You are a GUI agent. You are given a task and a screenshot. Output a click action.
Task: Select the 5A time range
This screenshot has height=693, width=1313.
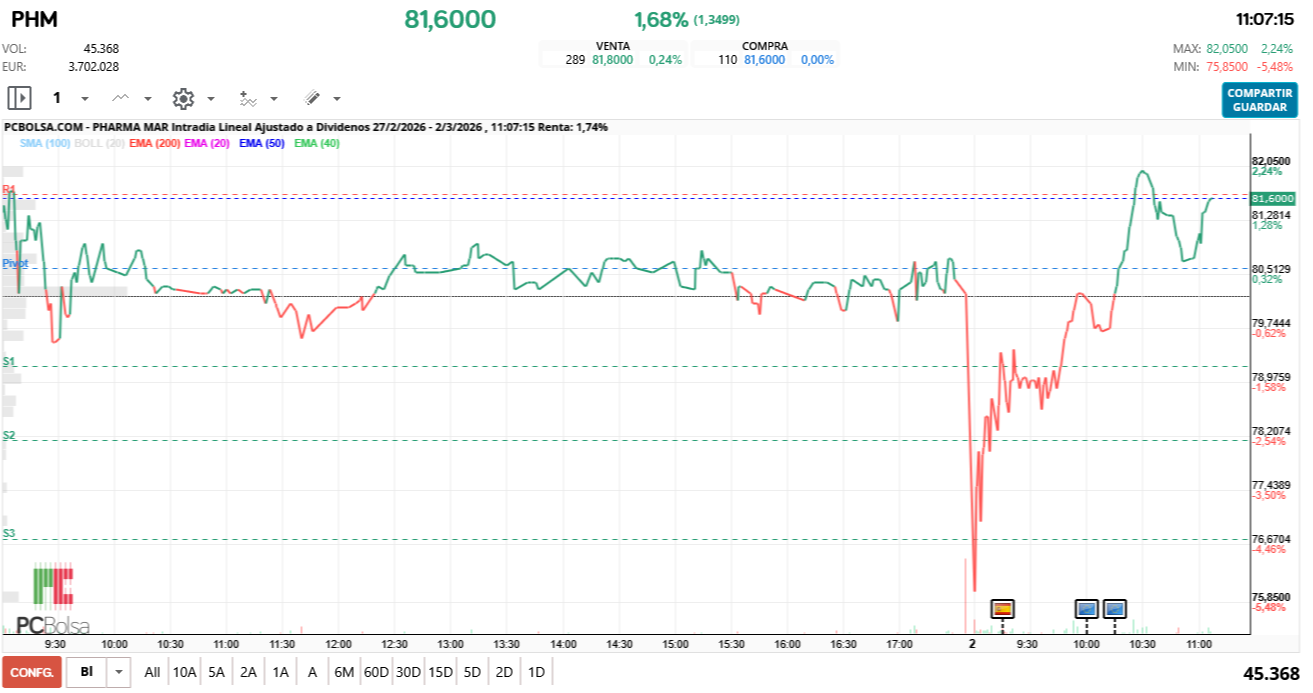(217, 672)
